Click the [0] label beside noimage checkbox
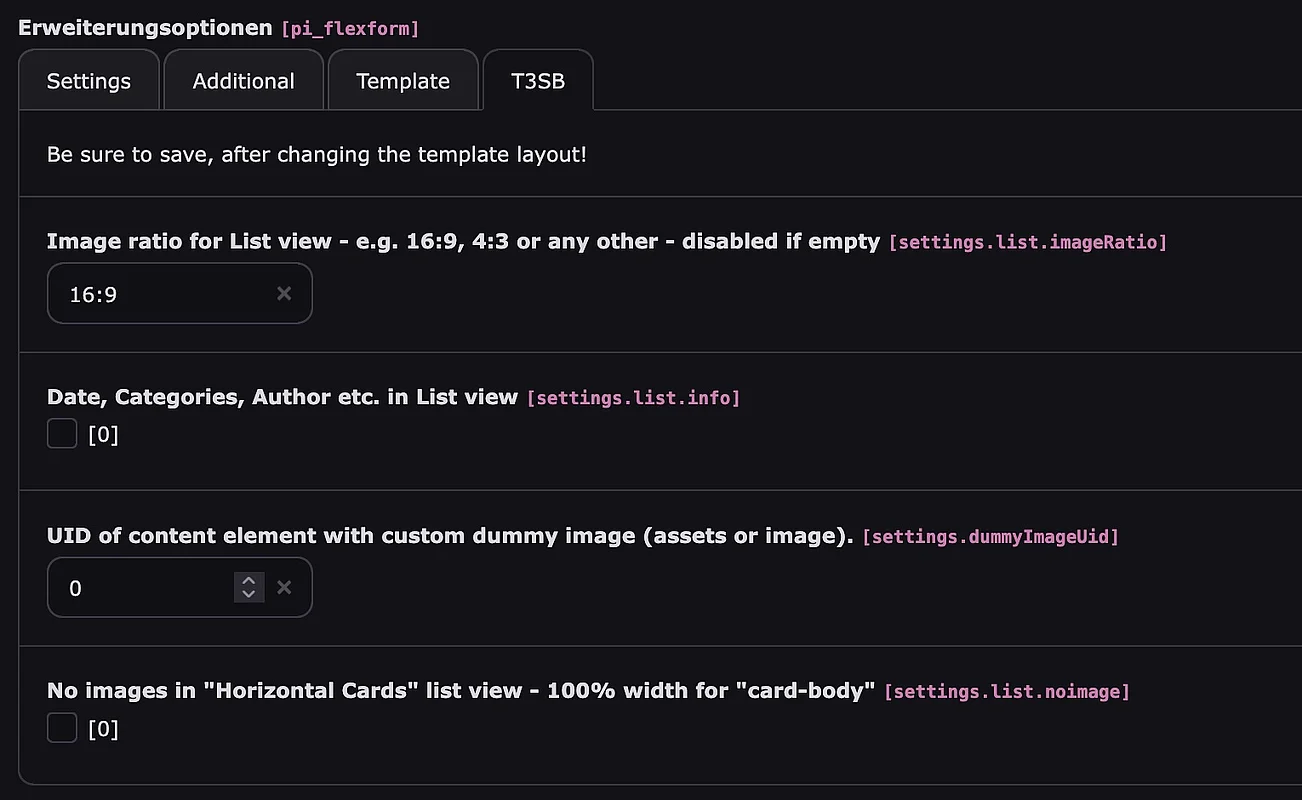The height and width of the screenshot is (800, 1302). tap(103, 729)
